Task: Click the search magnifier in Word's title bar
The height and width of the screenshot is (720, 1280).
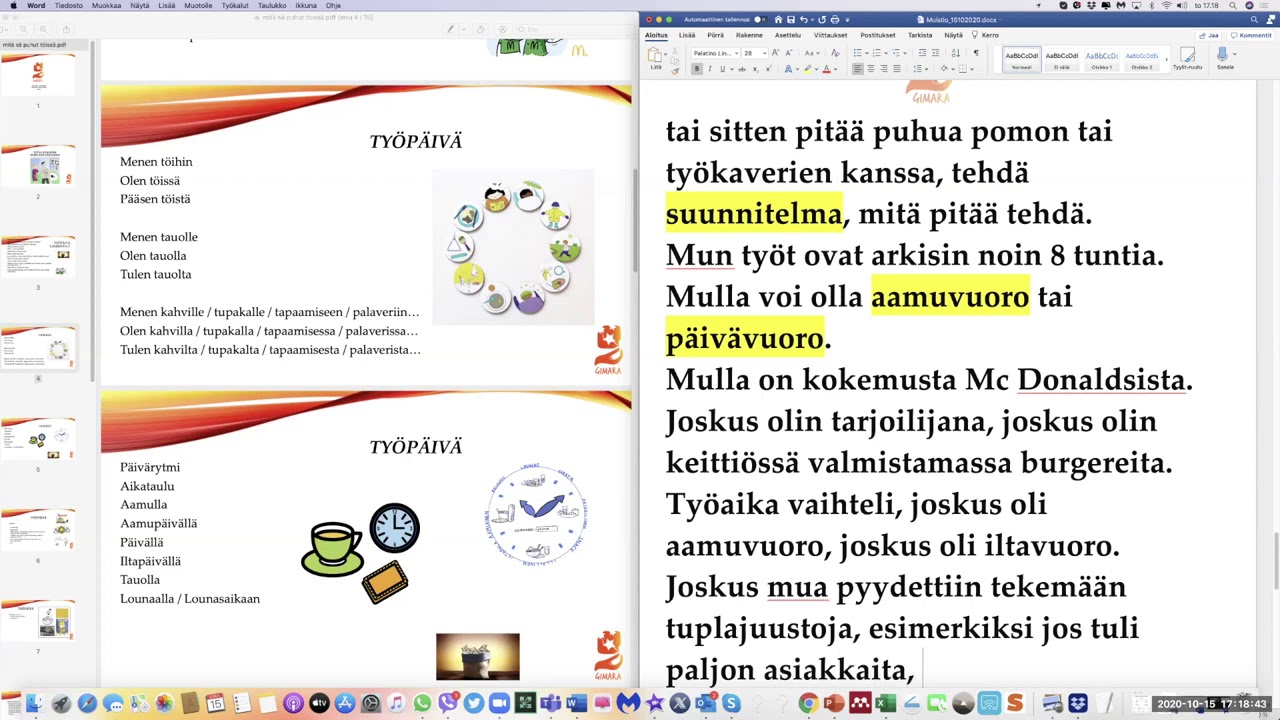Action: 1254,19
